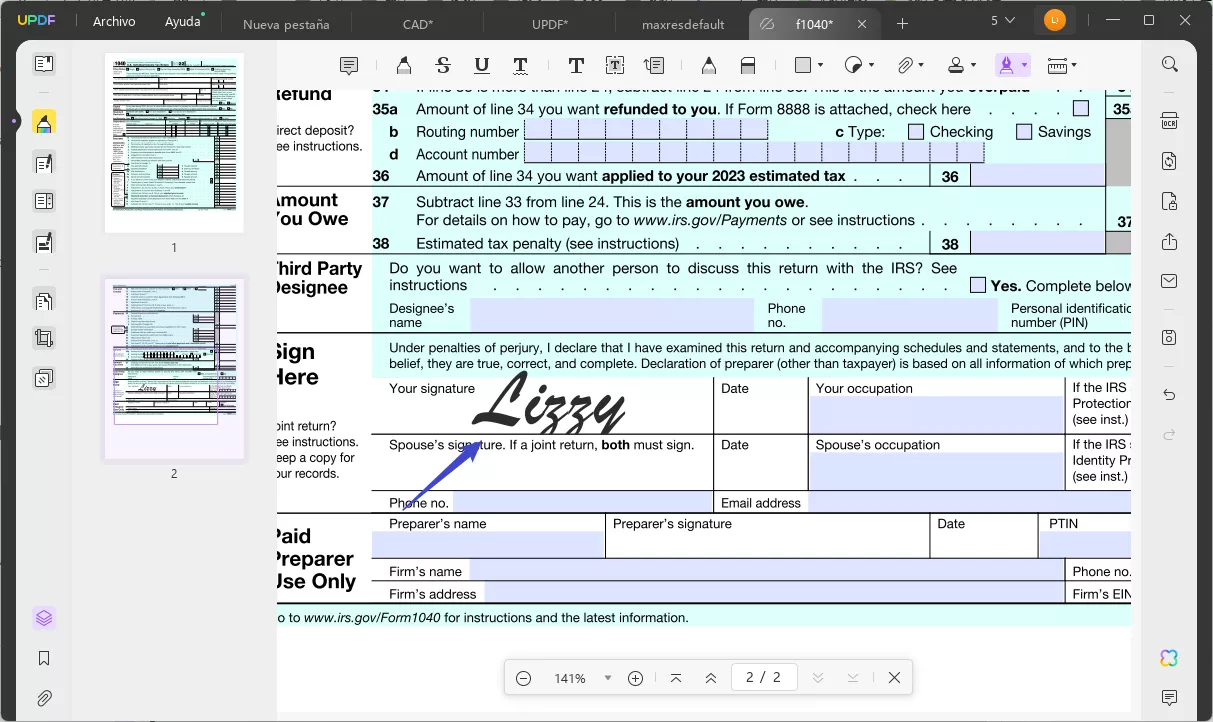The image size is (1213, 722).
Task: Select the text box tool
Action: tap(615, 66)
